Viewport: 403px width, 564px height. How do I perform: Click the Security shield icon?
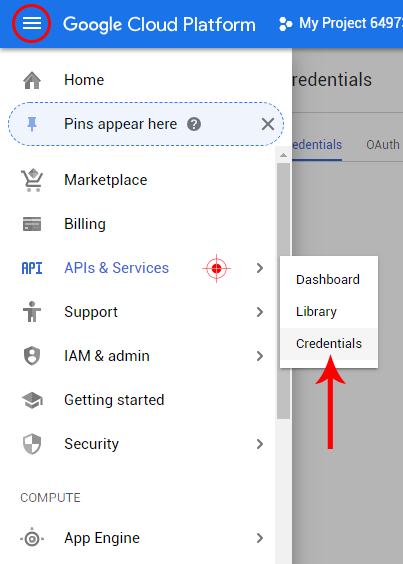32,444
